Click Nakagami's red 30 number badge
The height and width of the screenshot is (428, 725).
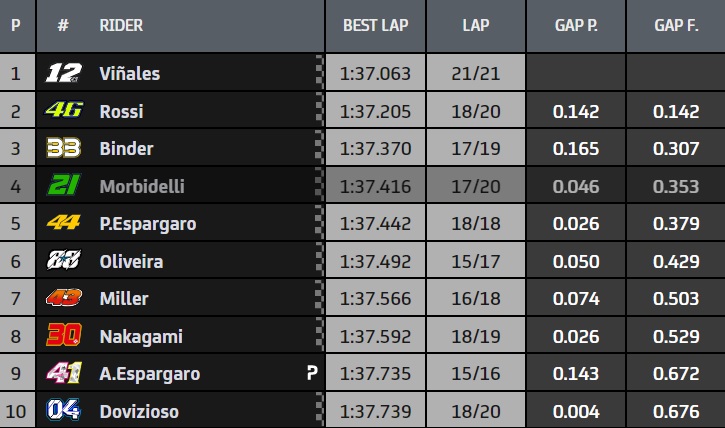coord(64,335)
